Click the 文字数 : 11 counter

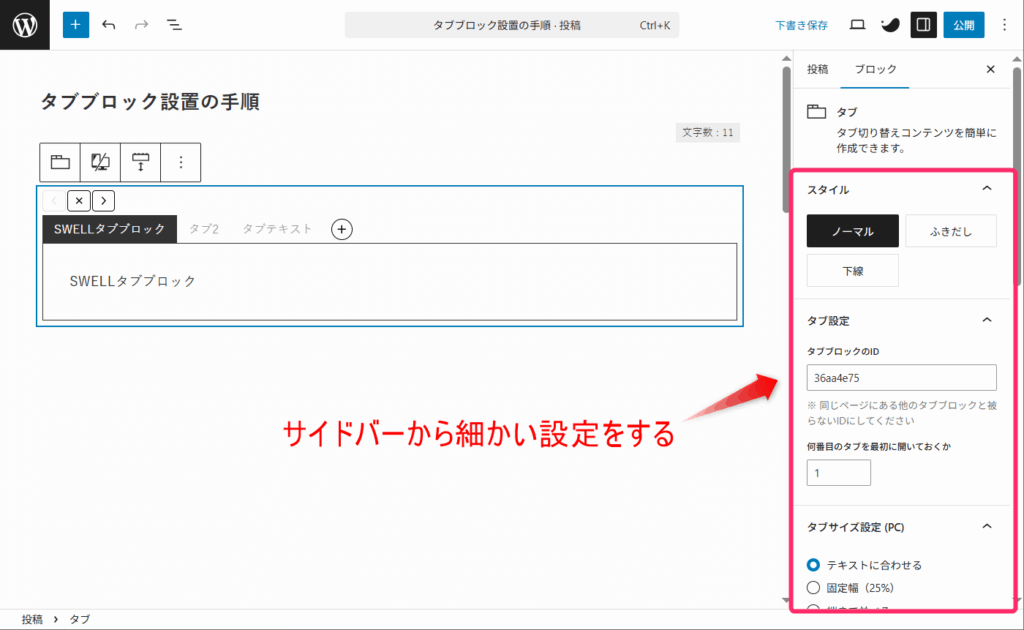(708, 133)
